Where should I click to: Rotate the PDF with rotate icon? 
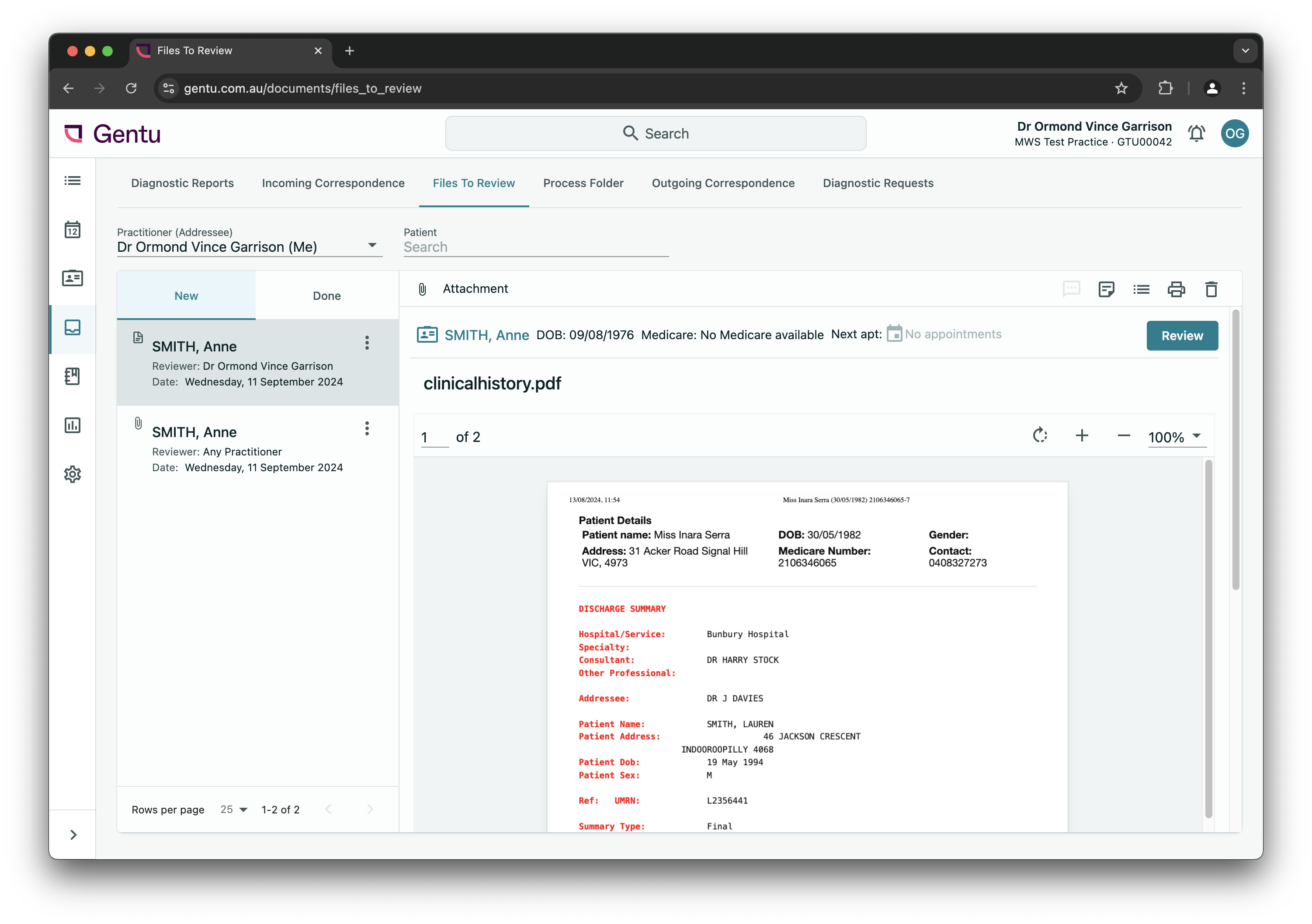point(1039,436)
